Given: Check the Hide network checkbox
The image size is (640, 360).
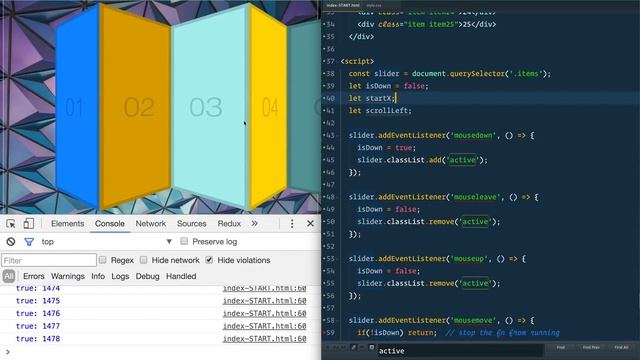Looking at the screenshot, I should click(x=143, y=260).
